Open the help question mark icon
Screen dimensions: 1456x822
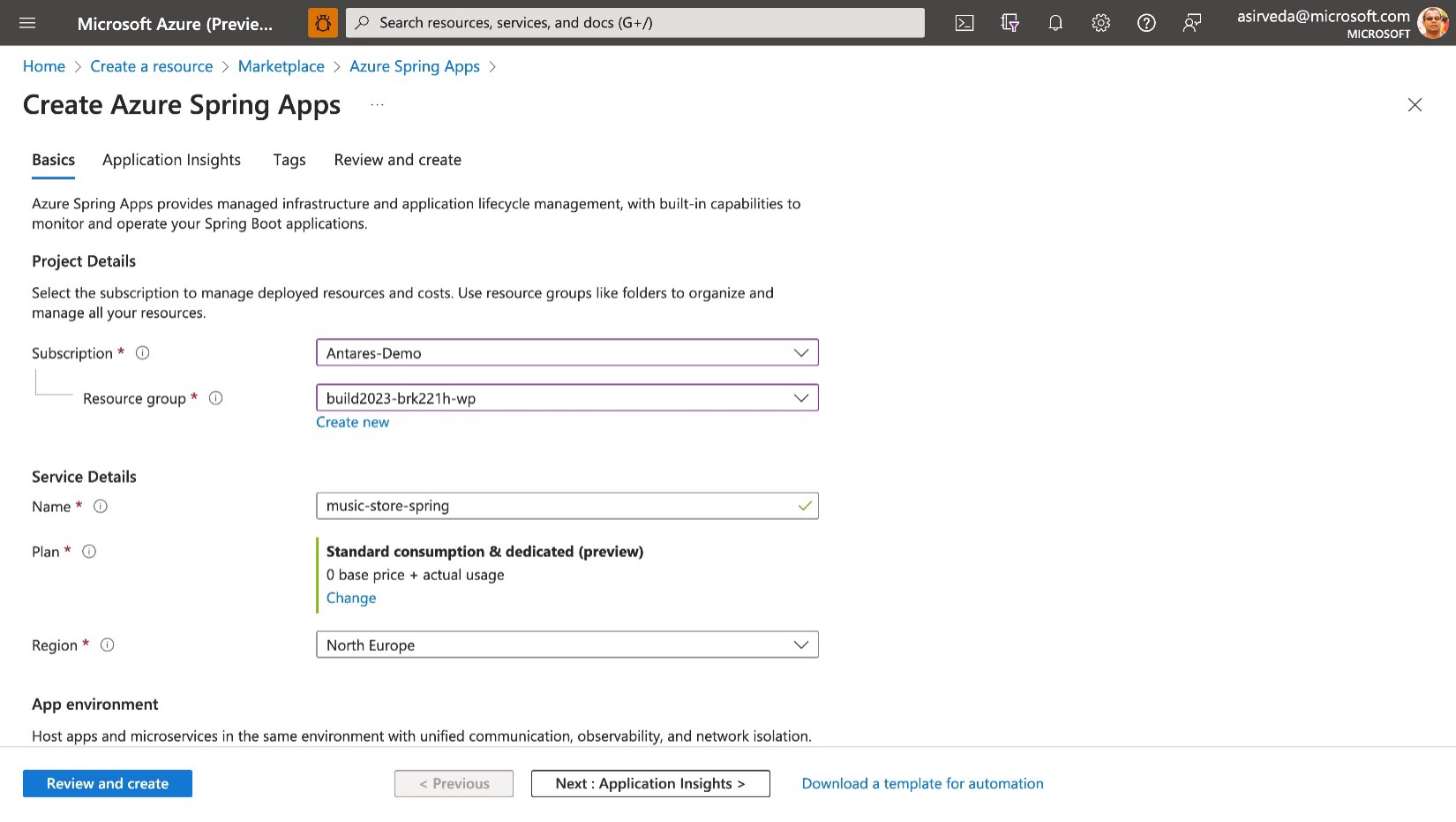click(1146, 23)
